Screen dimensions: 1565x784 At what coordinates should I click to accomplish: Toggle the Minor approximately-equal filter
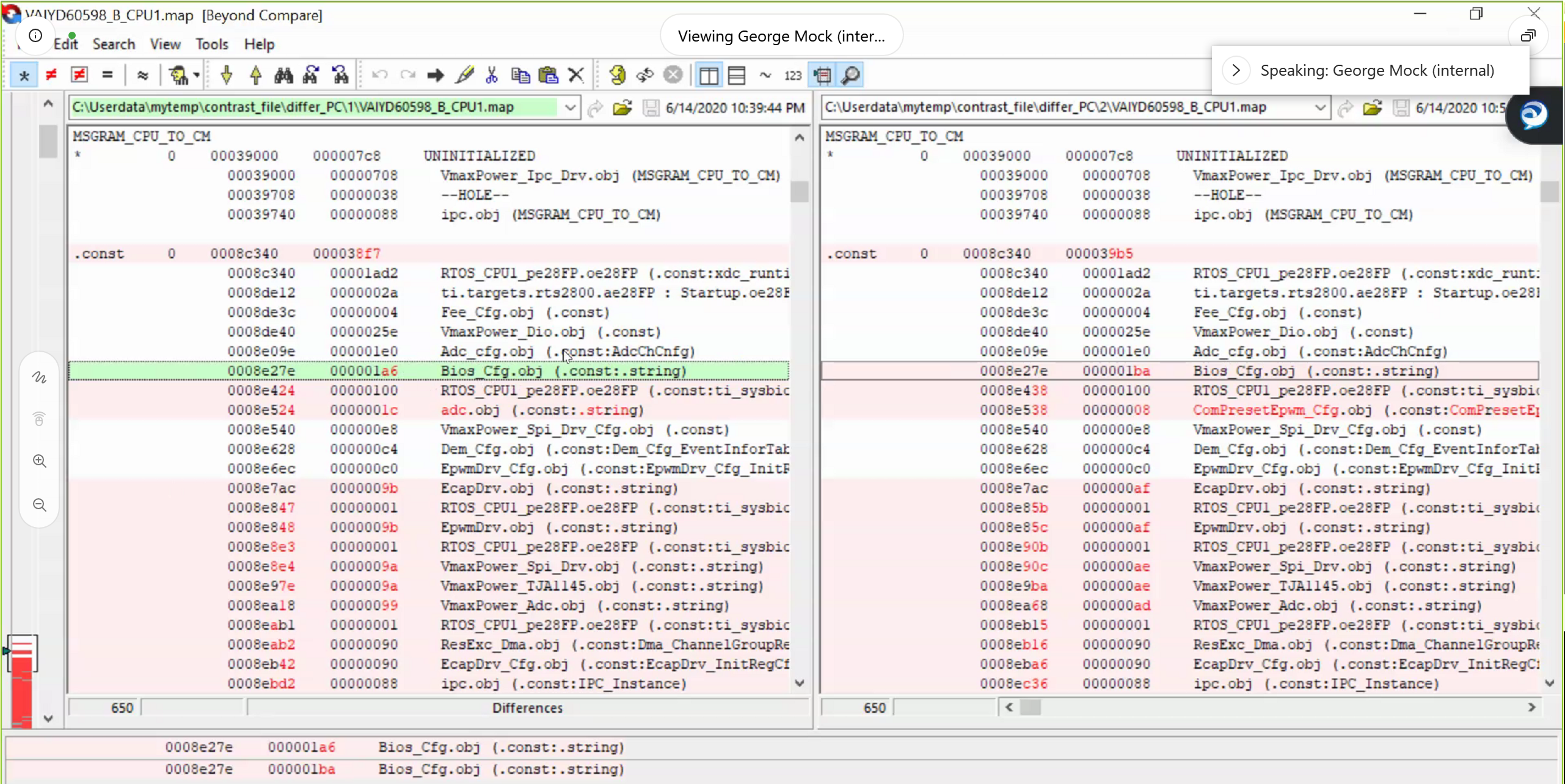coord(142,75)
